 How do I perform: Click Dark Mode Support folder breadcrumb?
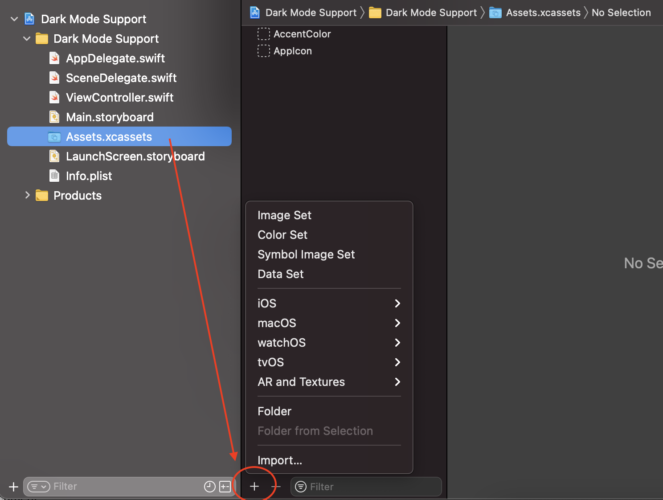pyautogui.click(x=431, y=13)
